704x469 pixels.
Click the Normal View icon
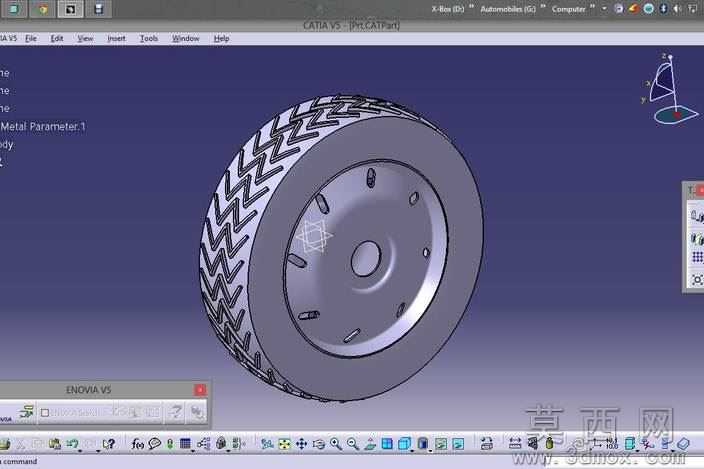[370, 444]
